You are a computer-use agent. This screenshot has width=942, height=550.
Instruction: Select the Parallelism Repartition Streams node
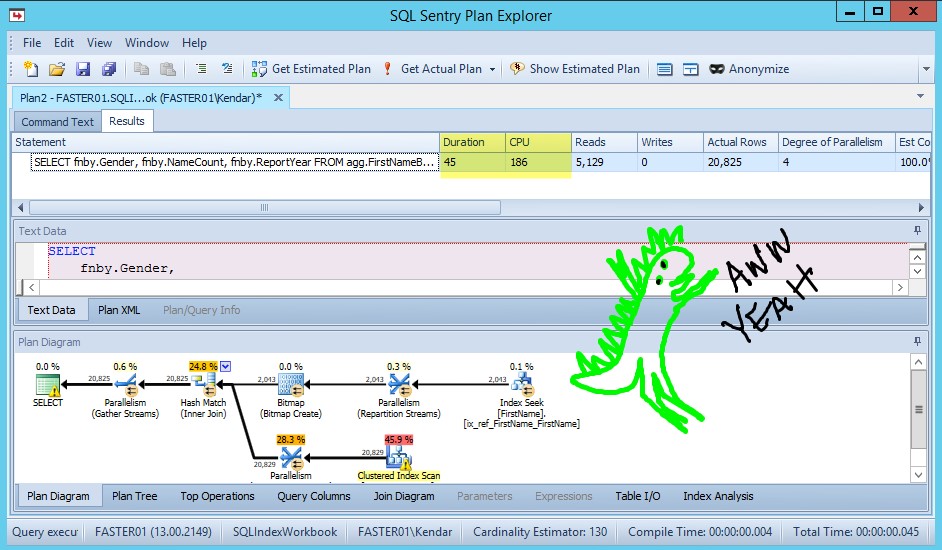(x=399, y=390)
